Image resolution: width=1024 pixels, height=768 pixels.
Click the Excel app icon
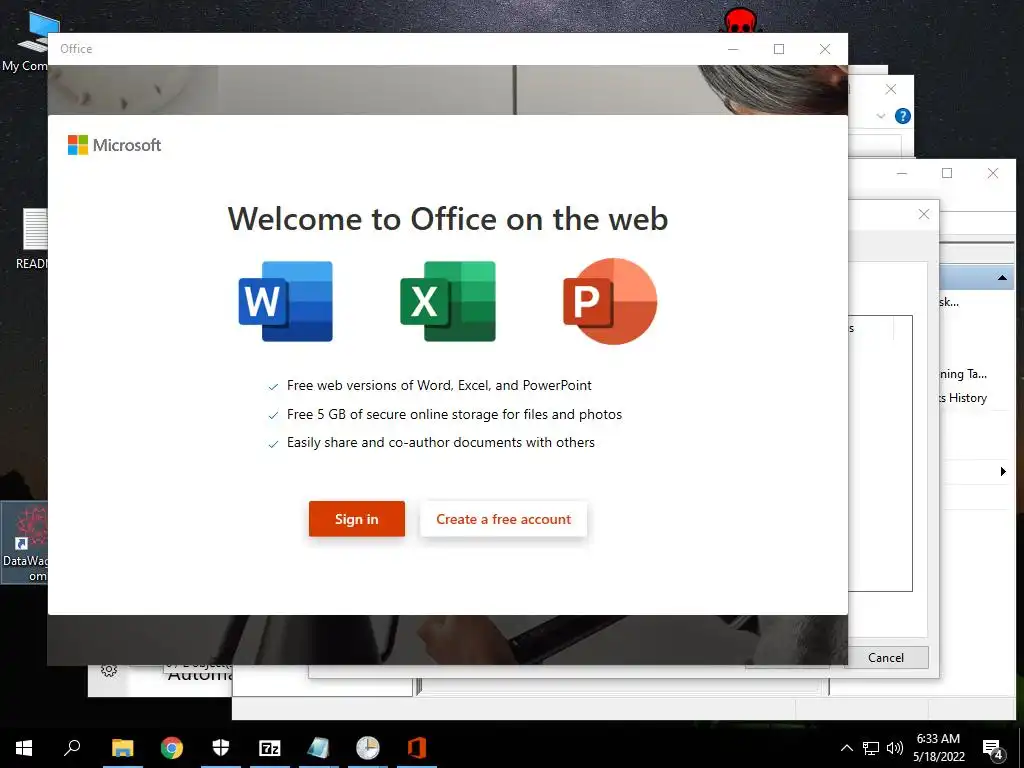(x=448, y=301)
